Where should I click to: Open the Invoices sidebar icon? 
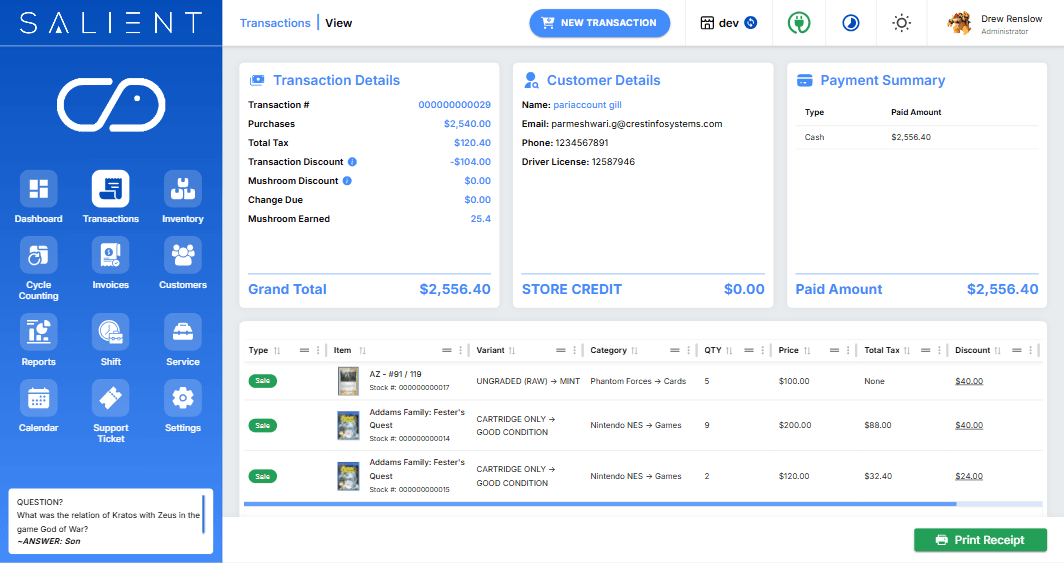(111, 255)
